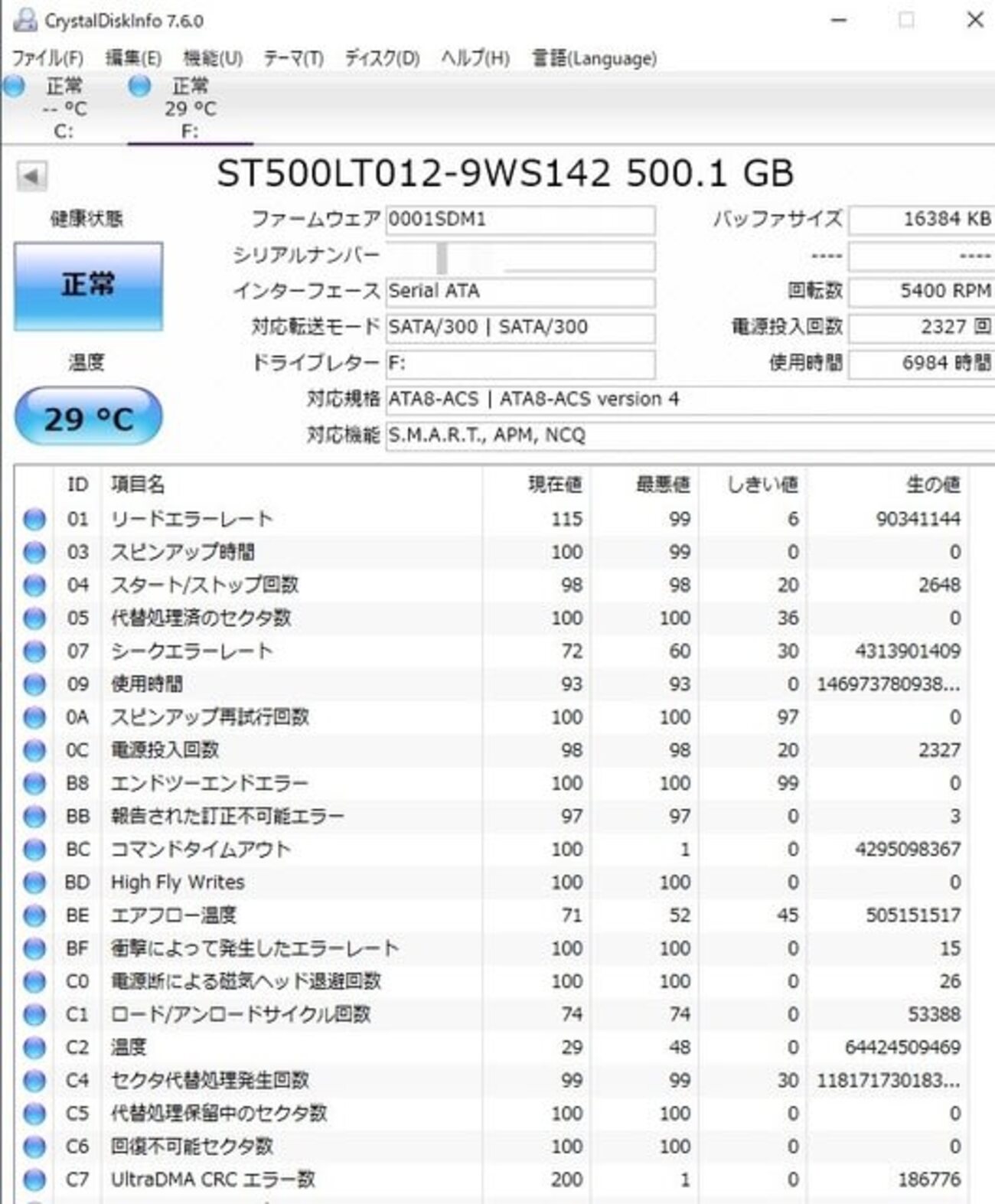Click status icon for High Fly Writes row
Viewport: 995px width, 1204px height.
(x=34, y=883)
